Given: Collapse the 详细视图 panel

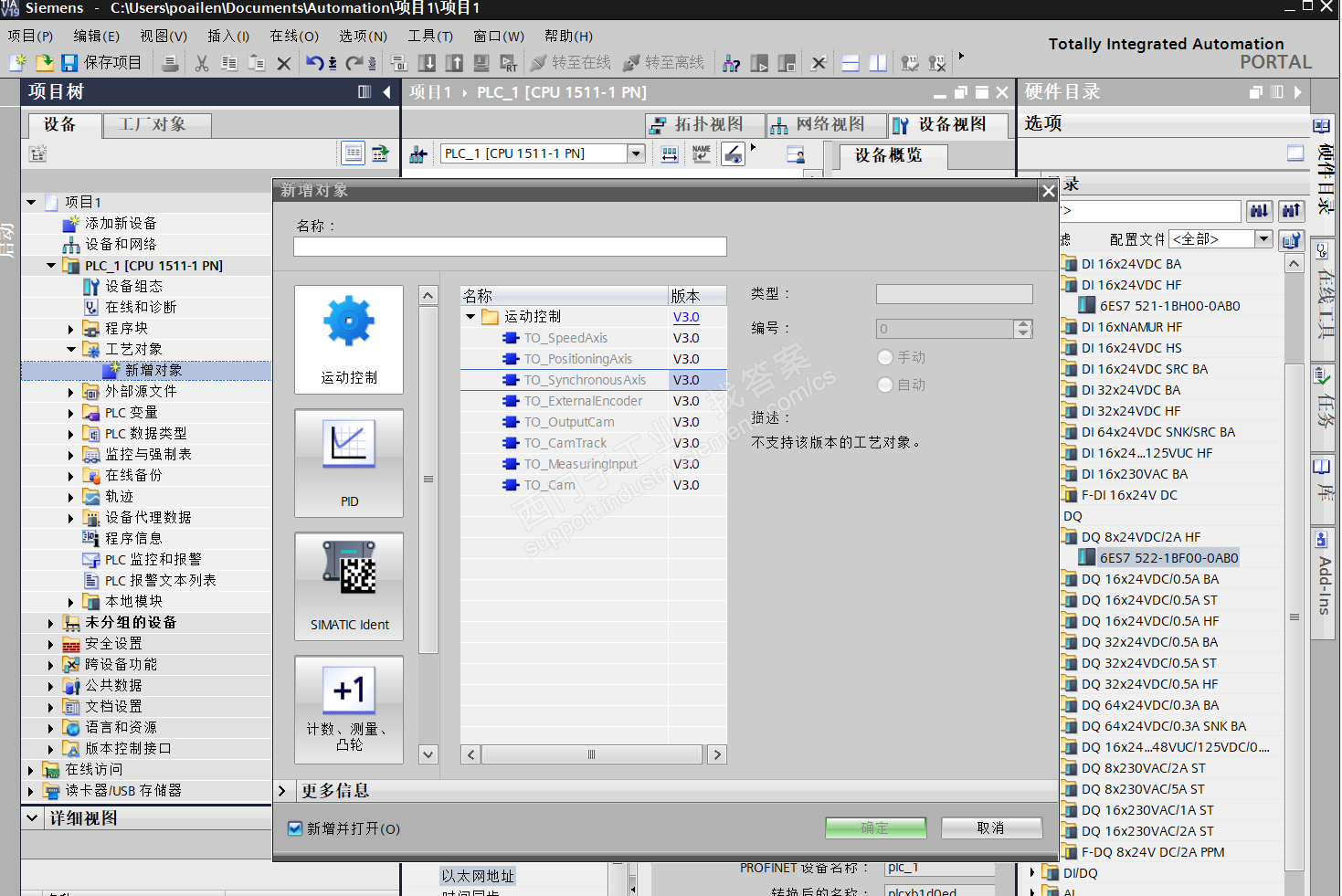Looking at the screenshot, I should pyautogui.click(x=33, y=818).
